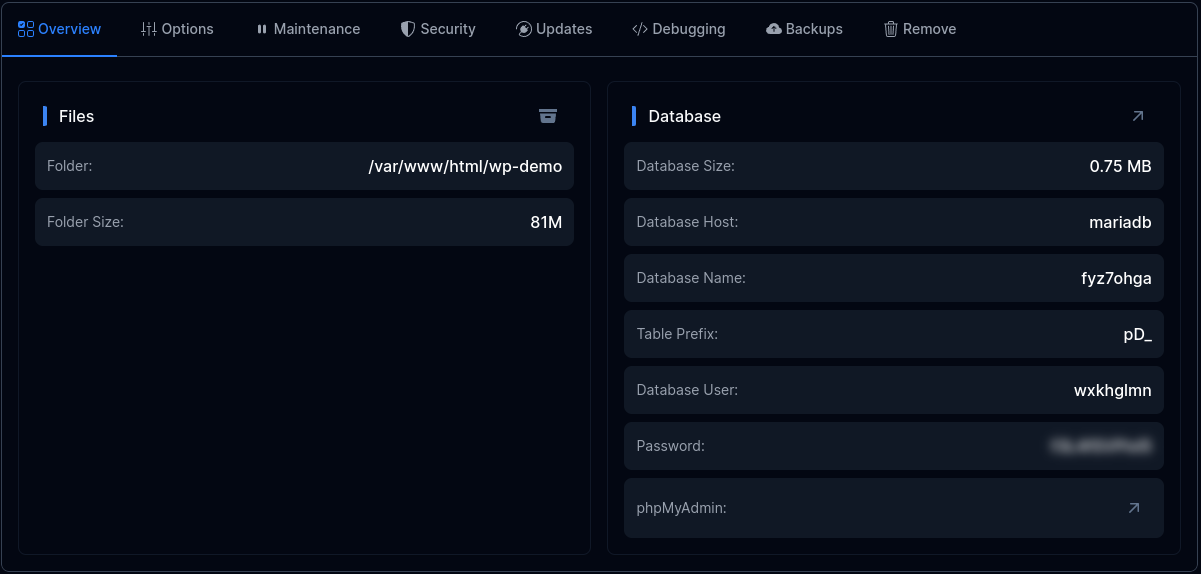Click the 0.75 MB database size value

1120,166
